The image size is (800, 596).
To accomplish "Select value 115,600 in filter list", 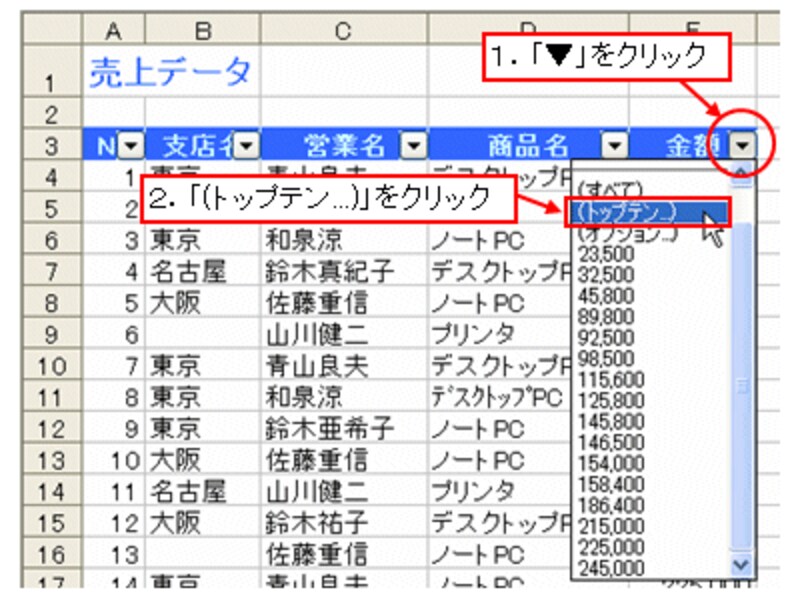I will click(x=611, y=379).
